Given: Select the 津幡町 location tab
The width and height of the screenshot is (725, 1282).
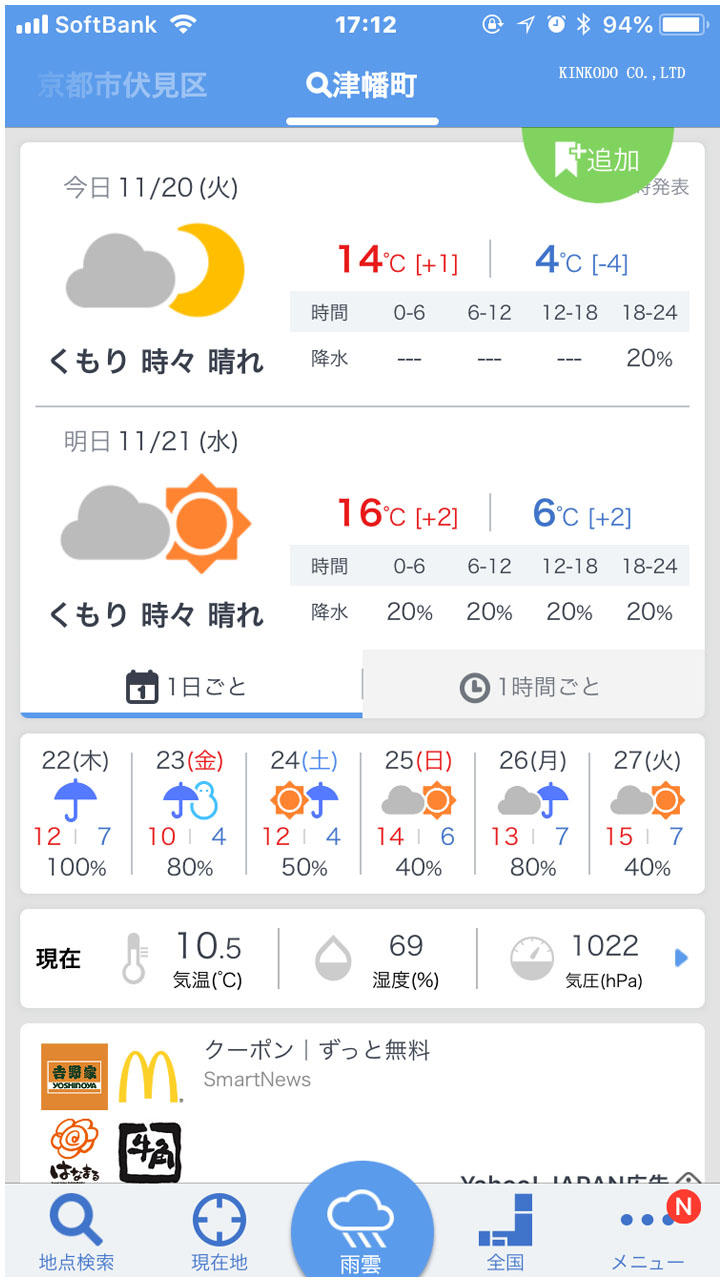Looking at the screenshot, I should click(x=362, y=86).
